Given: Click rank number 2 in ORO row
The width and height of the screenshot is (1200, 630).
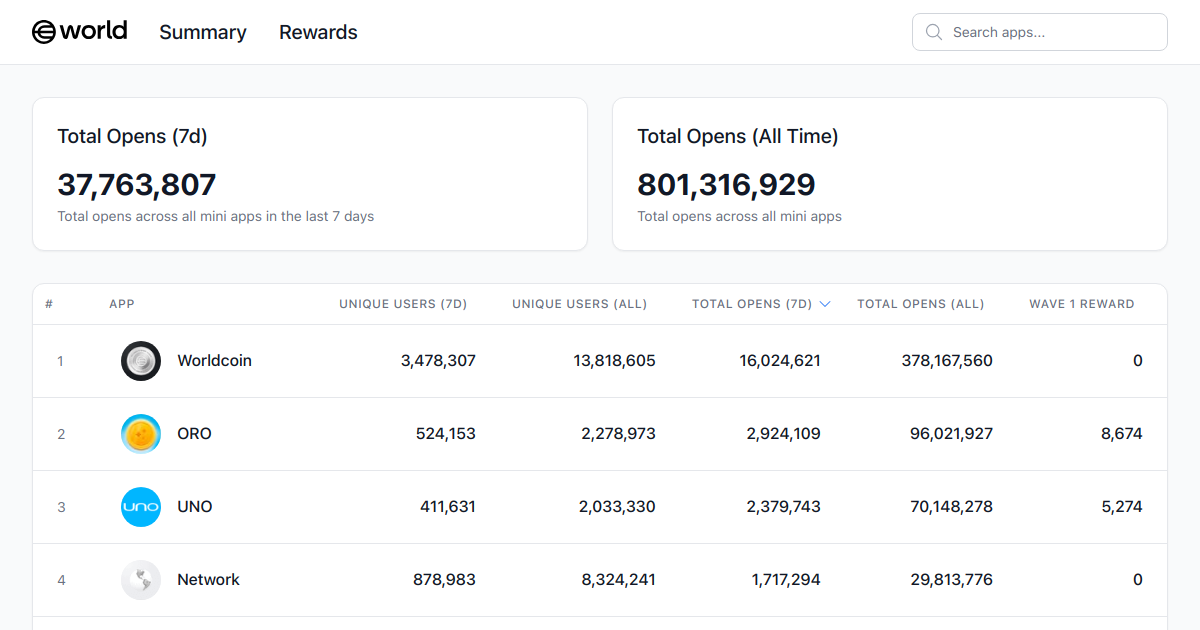Looking at the screenshot, I should [61, 434].
